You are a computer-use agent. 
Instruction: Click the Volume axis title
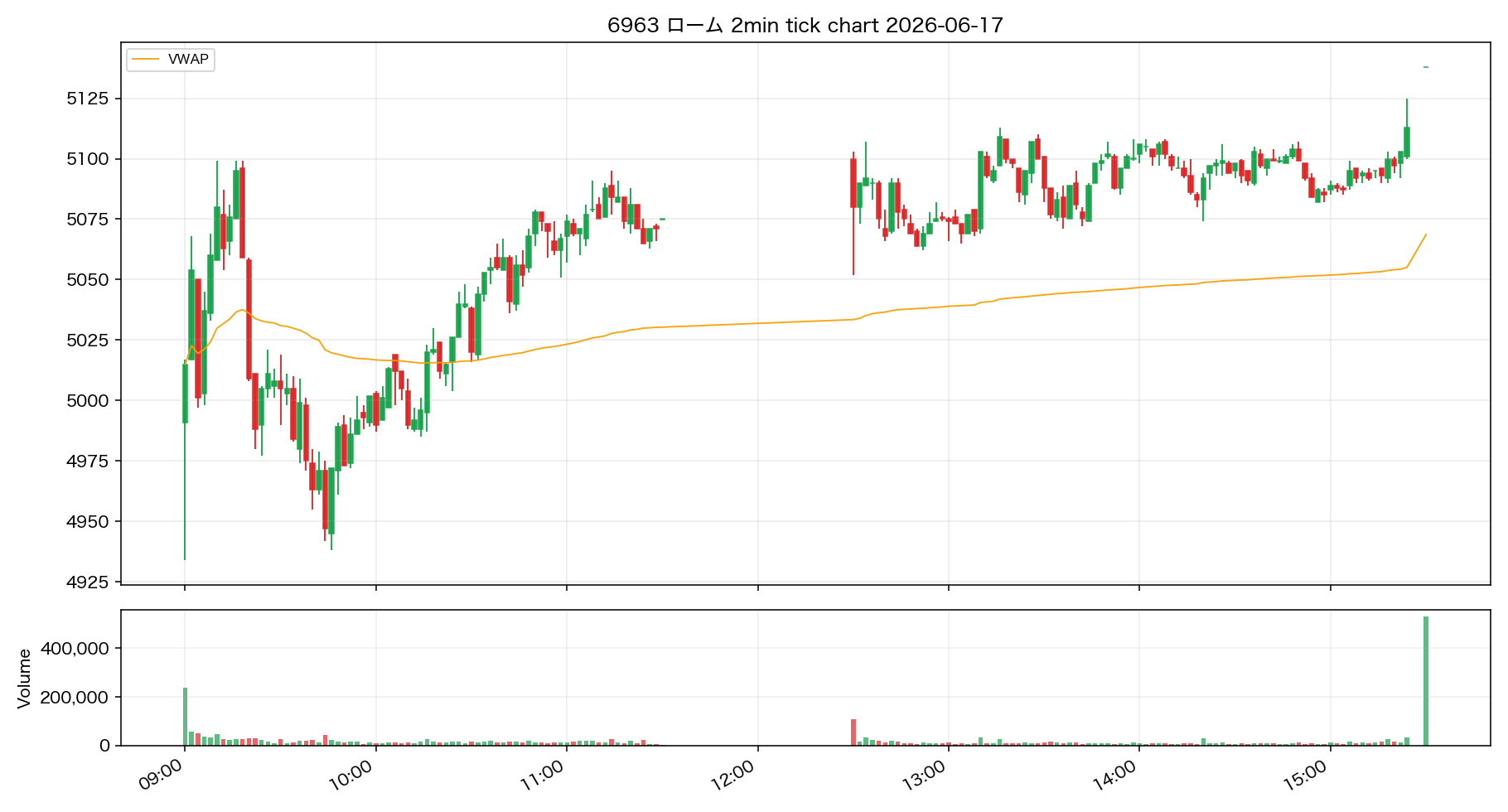(24, 679)
